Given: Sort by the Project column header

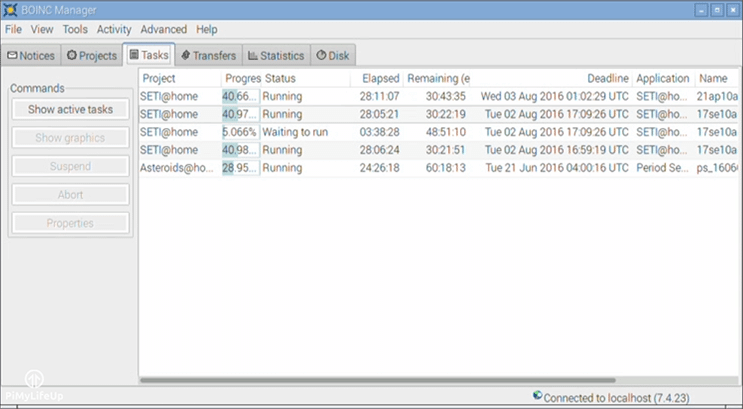Looking at the screenshot, I should point(180,78).
